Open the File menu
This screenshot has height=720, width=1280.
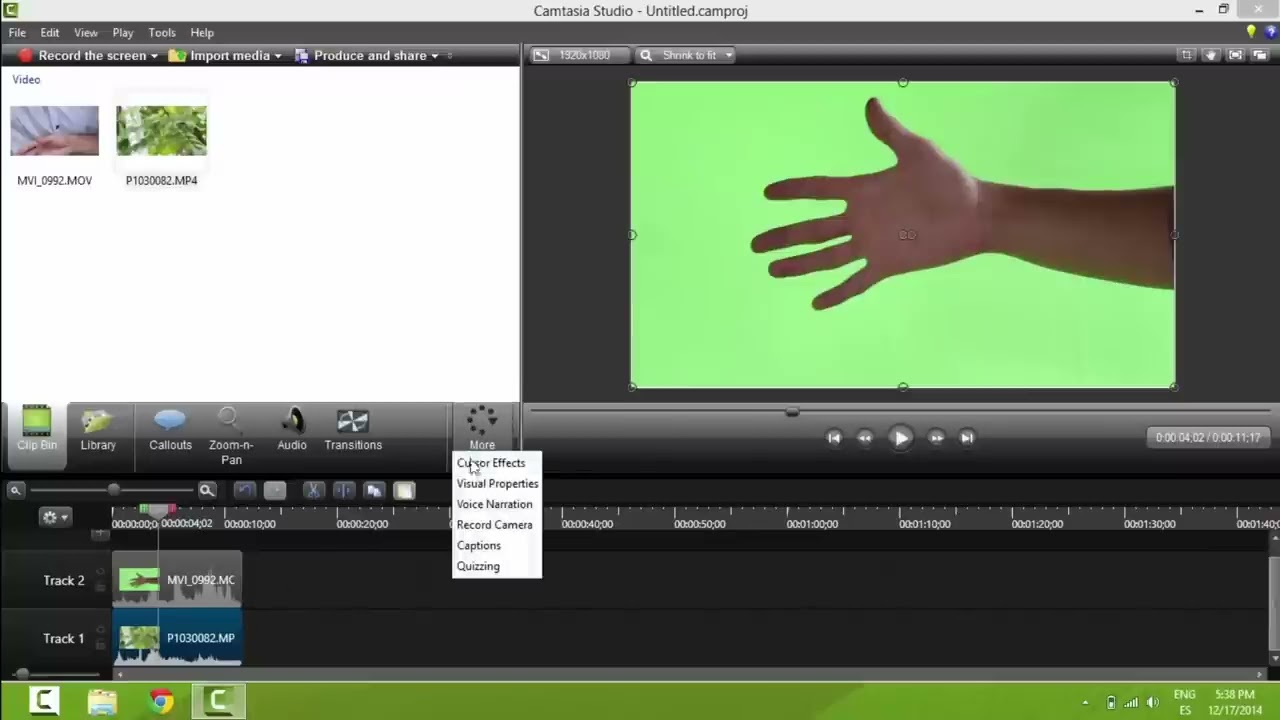point(17,33)
